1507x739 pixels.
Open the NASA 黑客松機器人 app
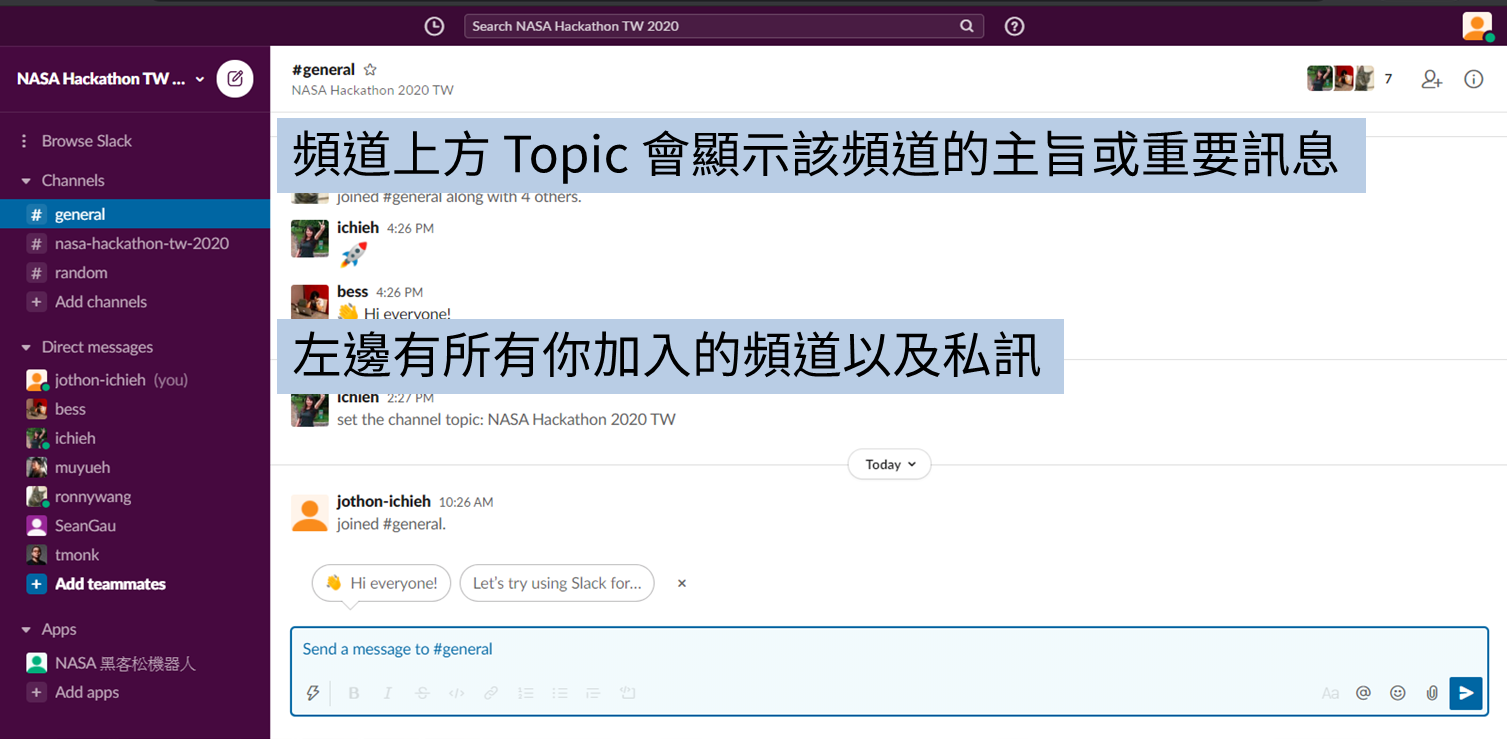[135, 663]
